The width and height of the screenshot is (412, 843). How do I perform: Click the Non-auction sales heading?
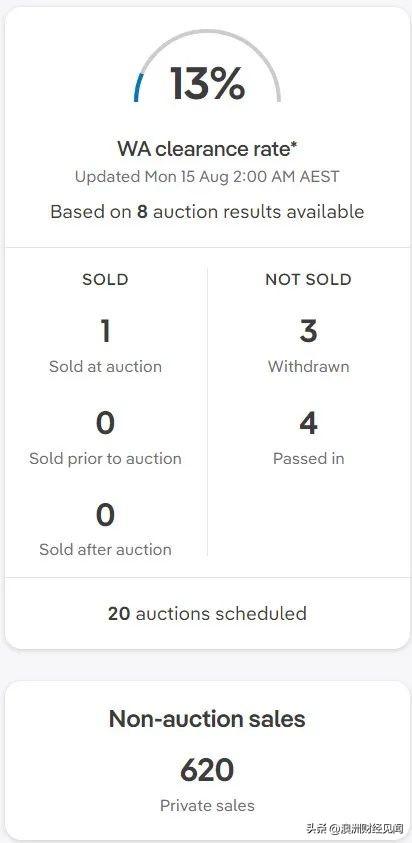coord(207,719)
